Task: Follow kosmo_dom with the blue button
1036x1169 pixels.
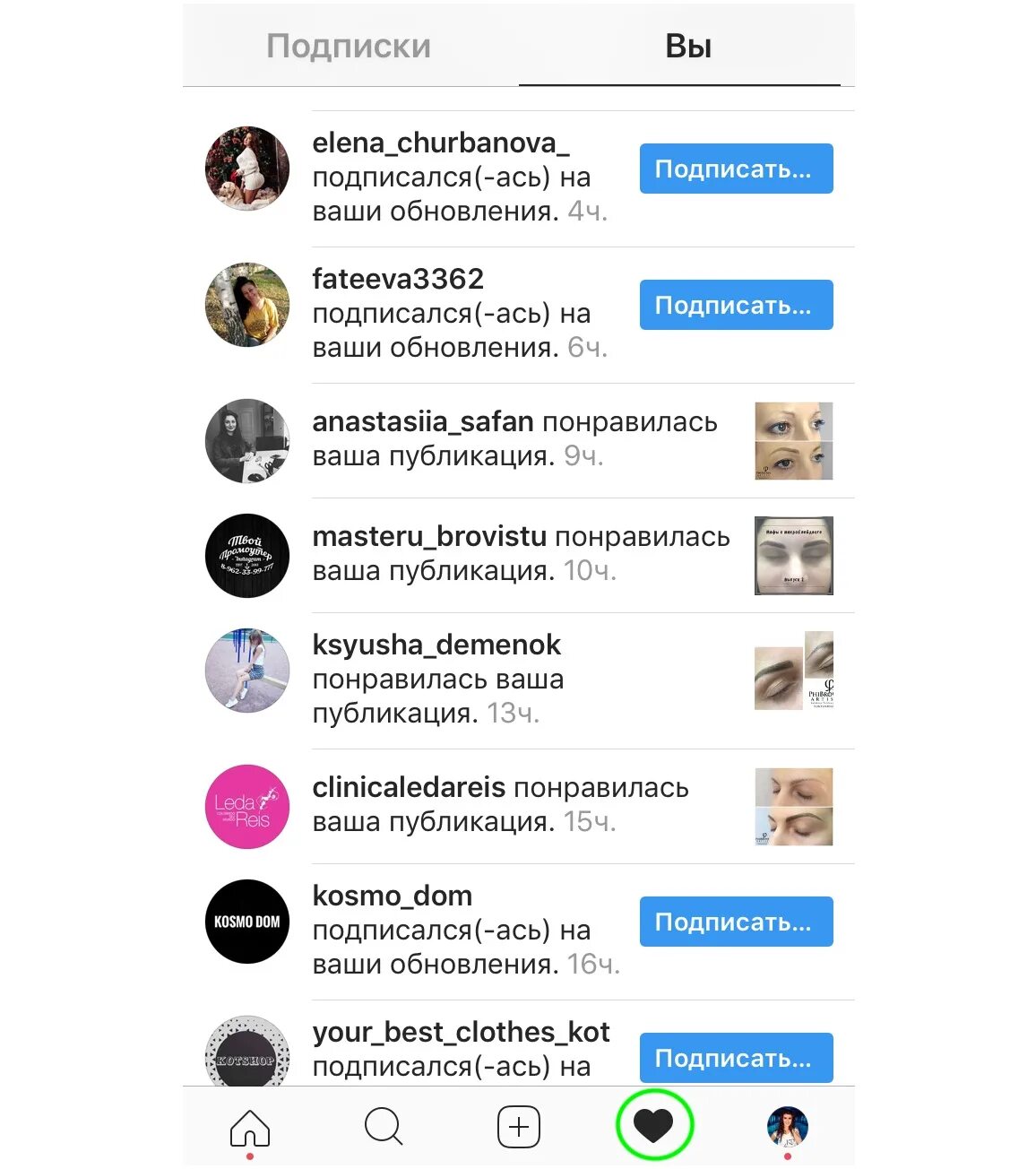Action: pos(737,922)
